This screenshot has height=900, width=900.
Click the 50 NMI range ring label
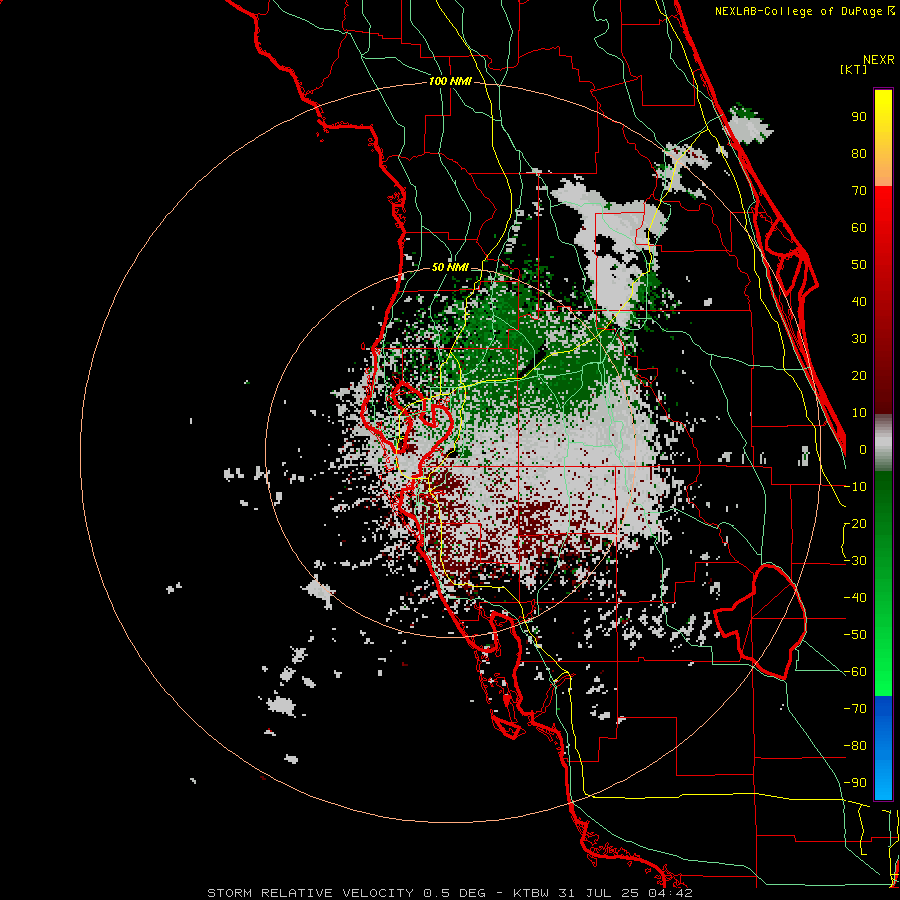[450, 267]
